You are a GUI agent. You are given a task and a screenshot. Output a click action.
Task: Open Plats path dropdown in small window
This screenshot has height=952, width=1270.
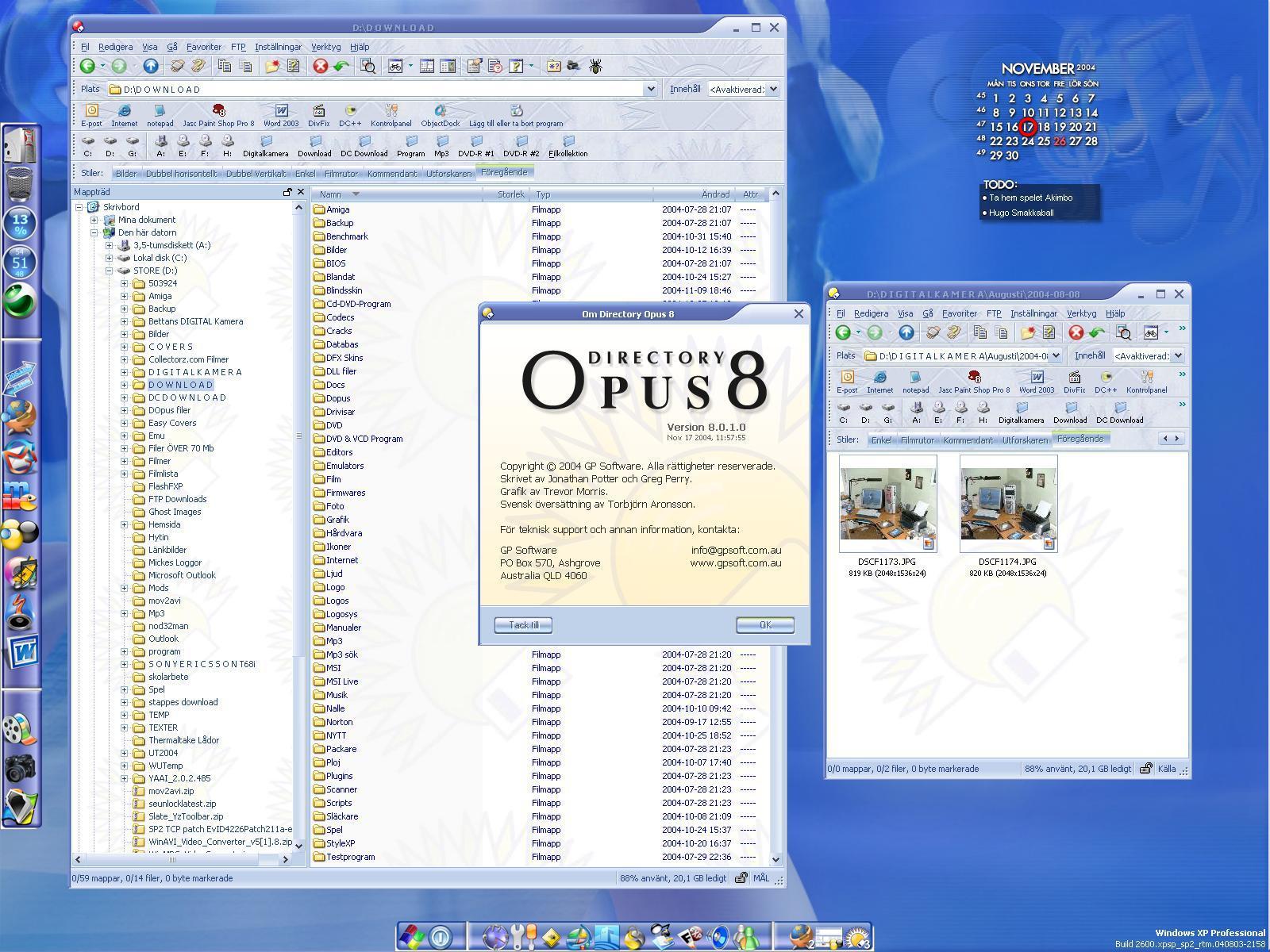click(x=1056, y=355)
